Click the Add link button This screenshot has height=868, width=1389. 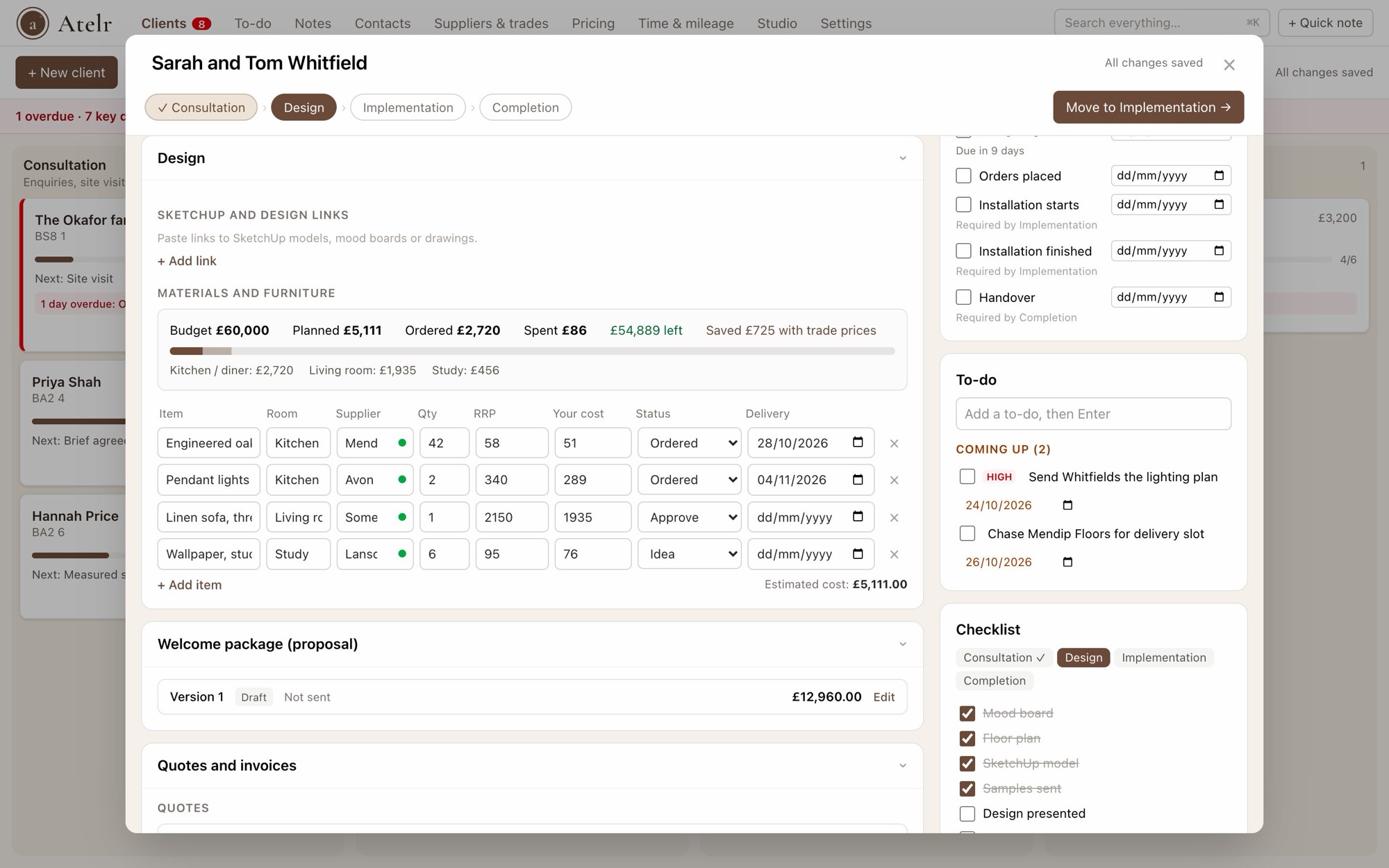tap(187, 261)
